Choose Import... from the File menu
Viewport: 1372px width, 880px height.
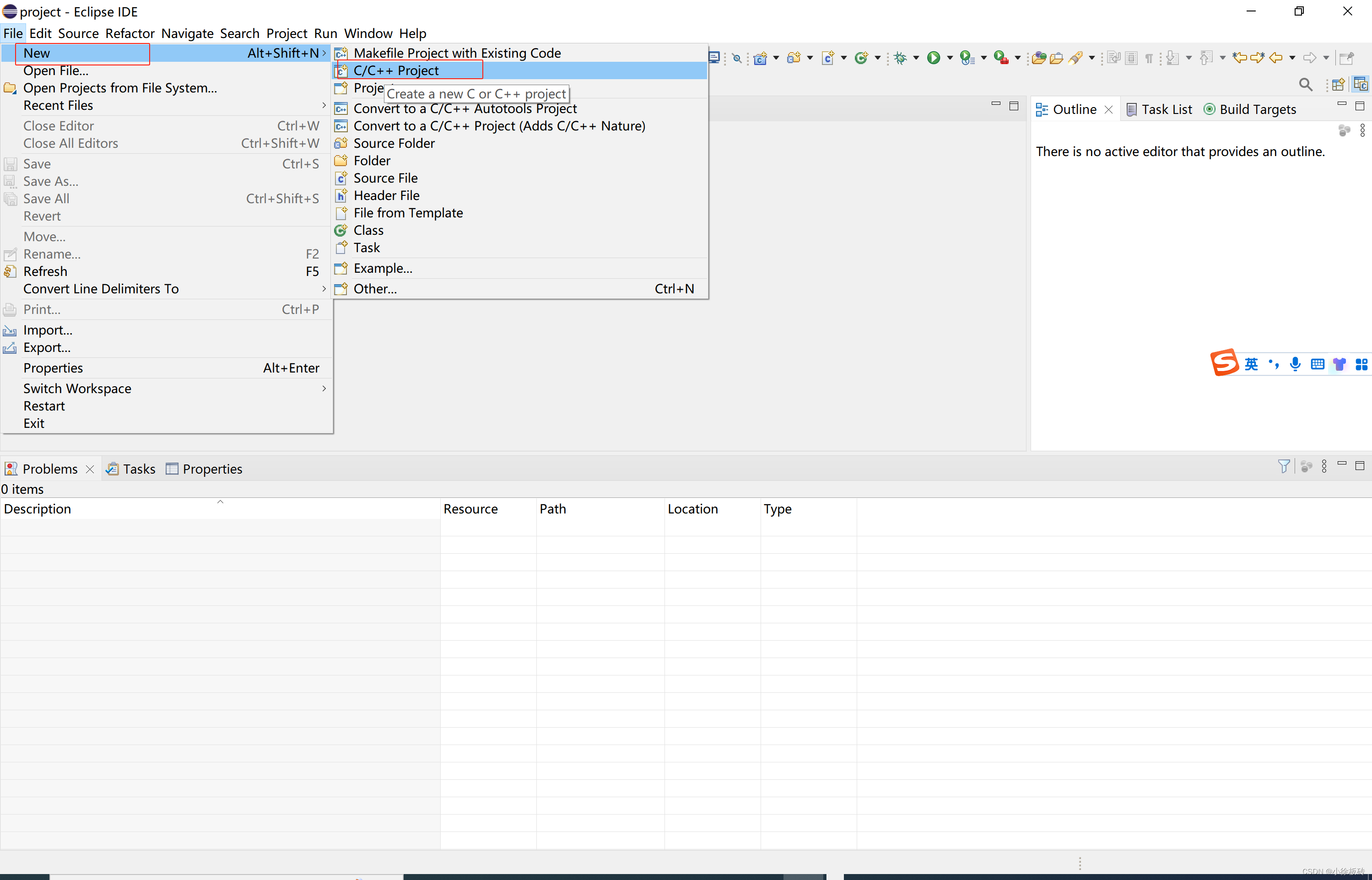[48, 330]
